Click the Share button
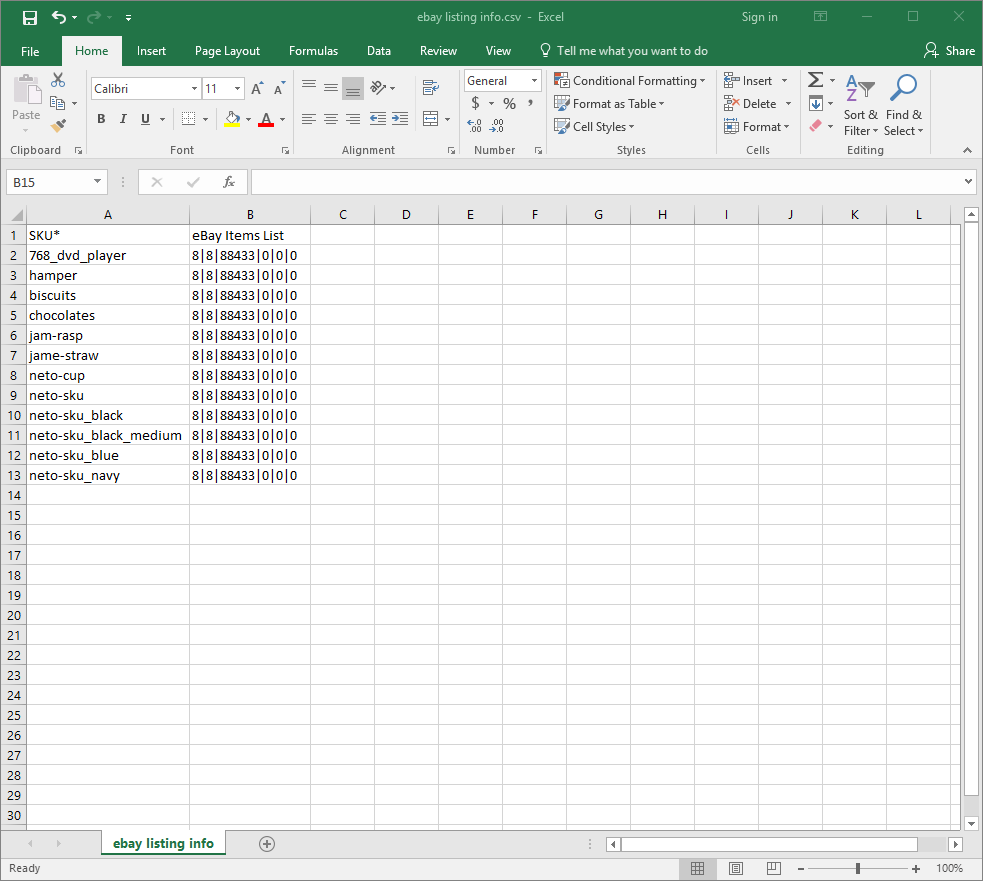 click(949, 51)
